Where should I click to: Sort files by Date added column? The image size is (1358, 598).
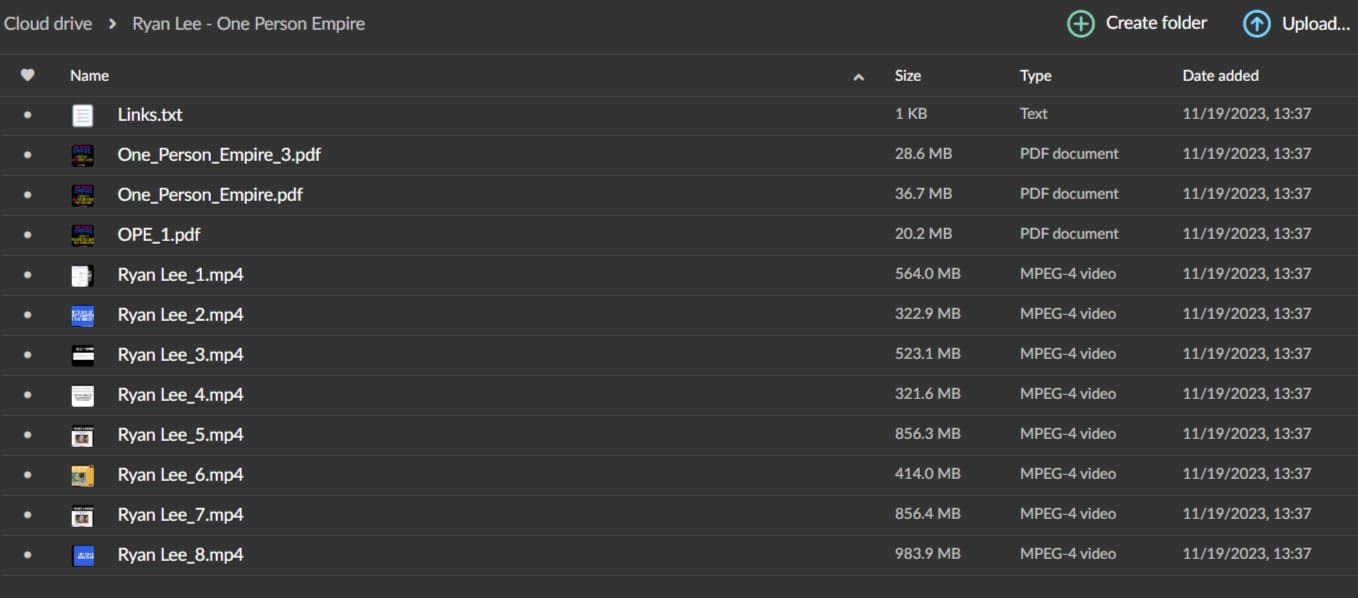pos(1220,75)
